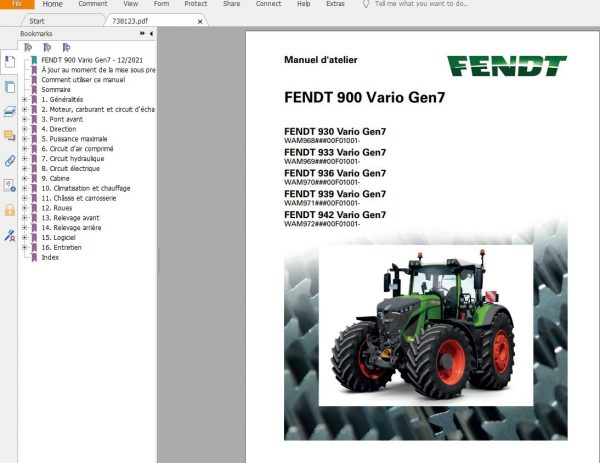Open bookmark 'Comment utiliser ce manuel'

(83, 80)
